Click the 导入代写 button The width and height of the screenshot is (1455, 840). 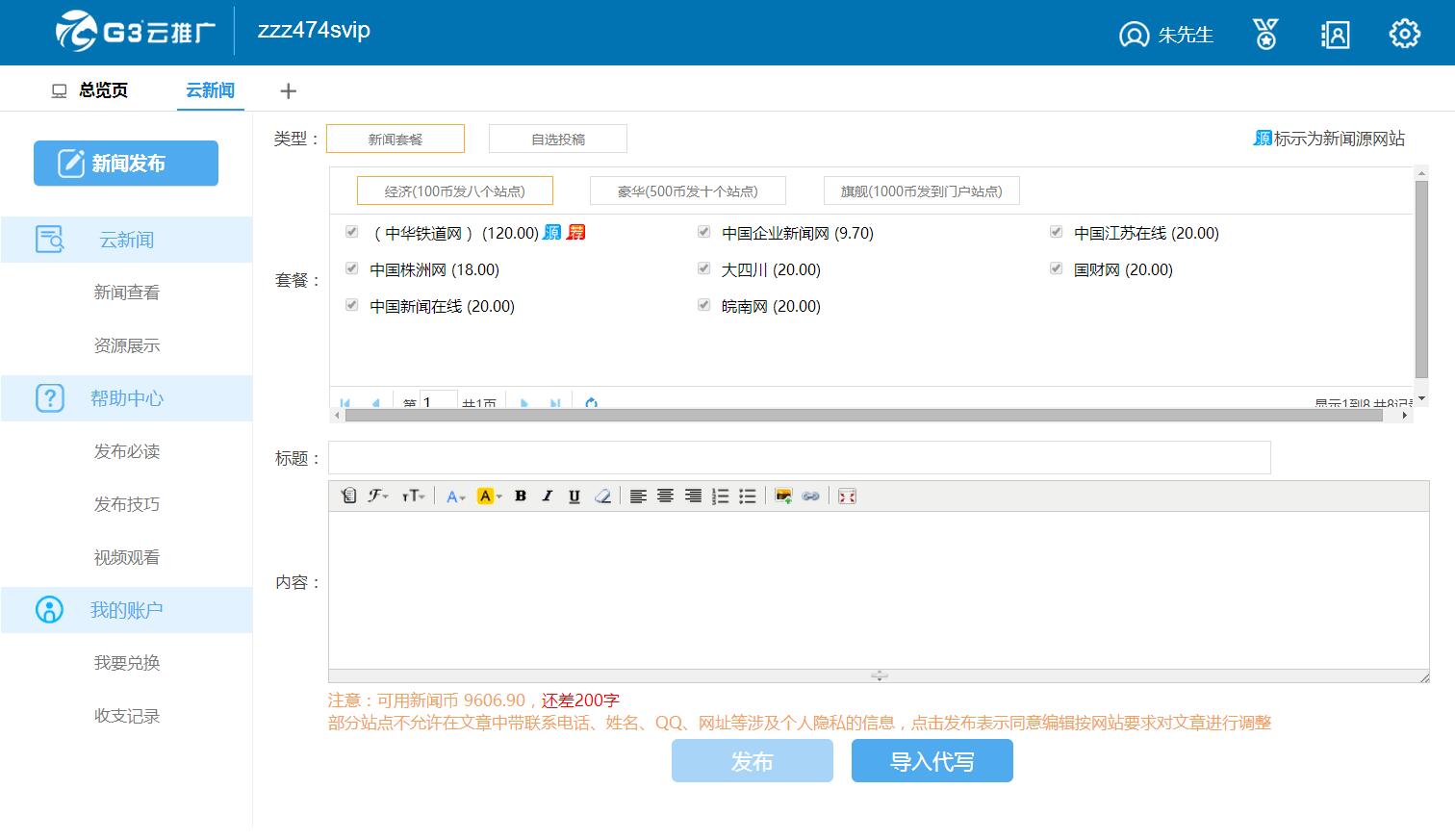pos(932,761)
